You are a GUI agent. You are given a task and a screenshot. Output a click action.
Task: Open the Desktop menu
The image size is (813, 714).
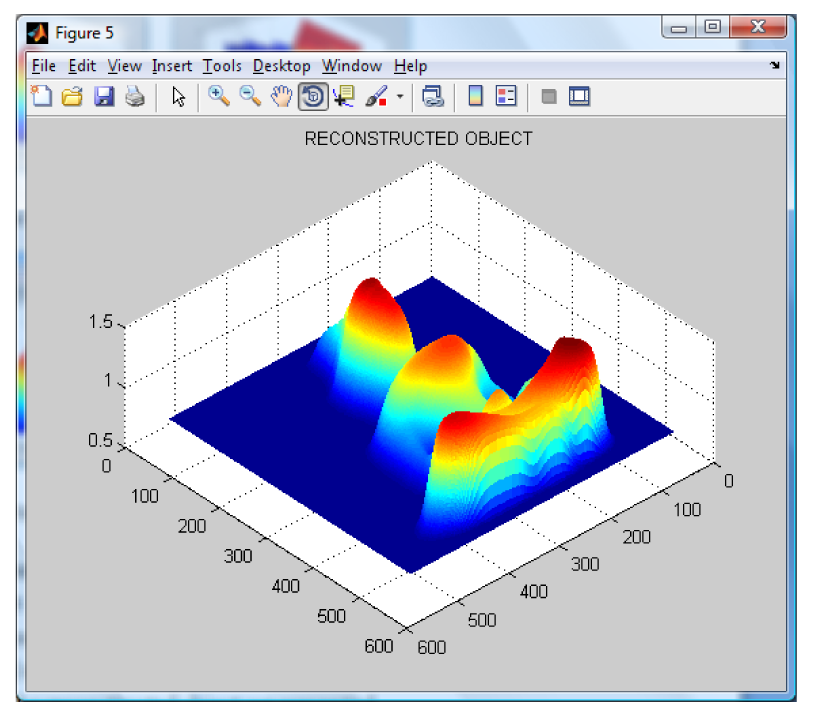282,66
